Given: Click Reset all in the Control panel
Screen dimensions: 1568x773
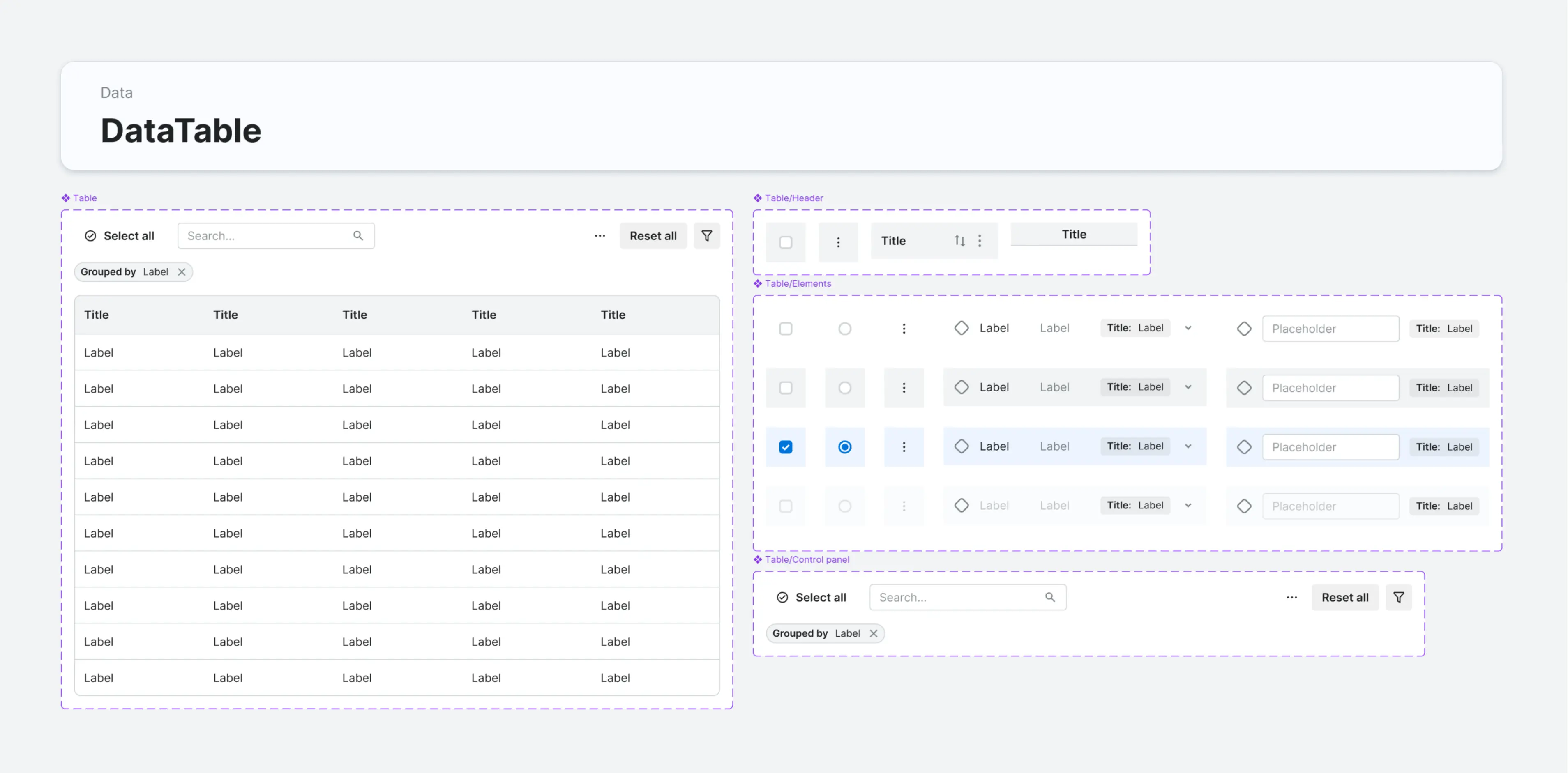Looking at the screenshot, I should click(1345, 597).
